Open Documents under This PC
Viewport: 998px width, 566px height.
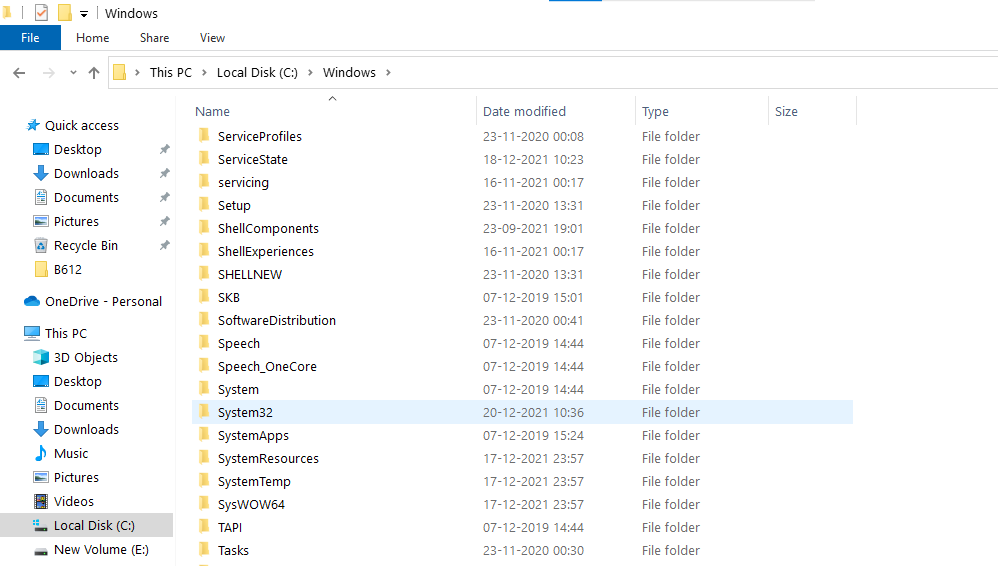point(86,406)
